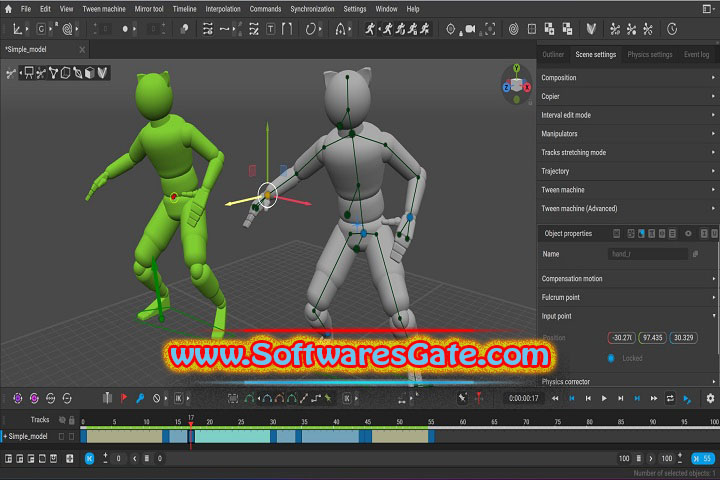720x480 pixels.
Task: Click the home icon in menu bar
Action: pos(8,8)
